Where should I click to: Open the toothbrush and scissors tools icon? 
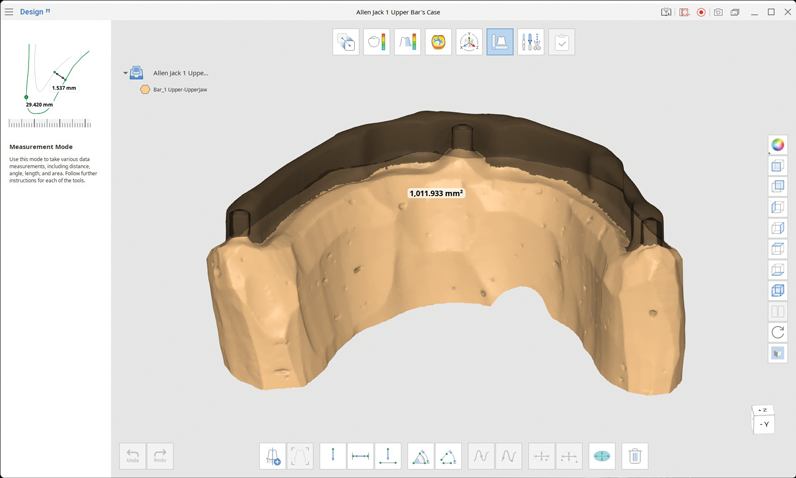tap(531, 42)
